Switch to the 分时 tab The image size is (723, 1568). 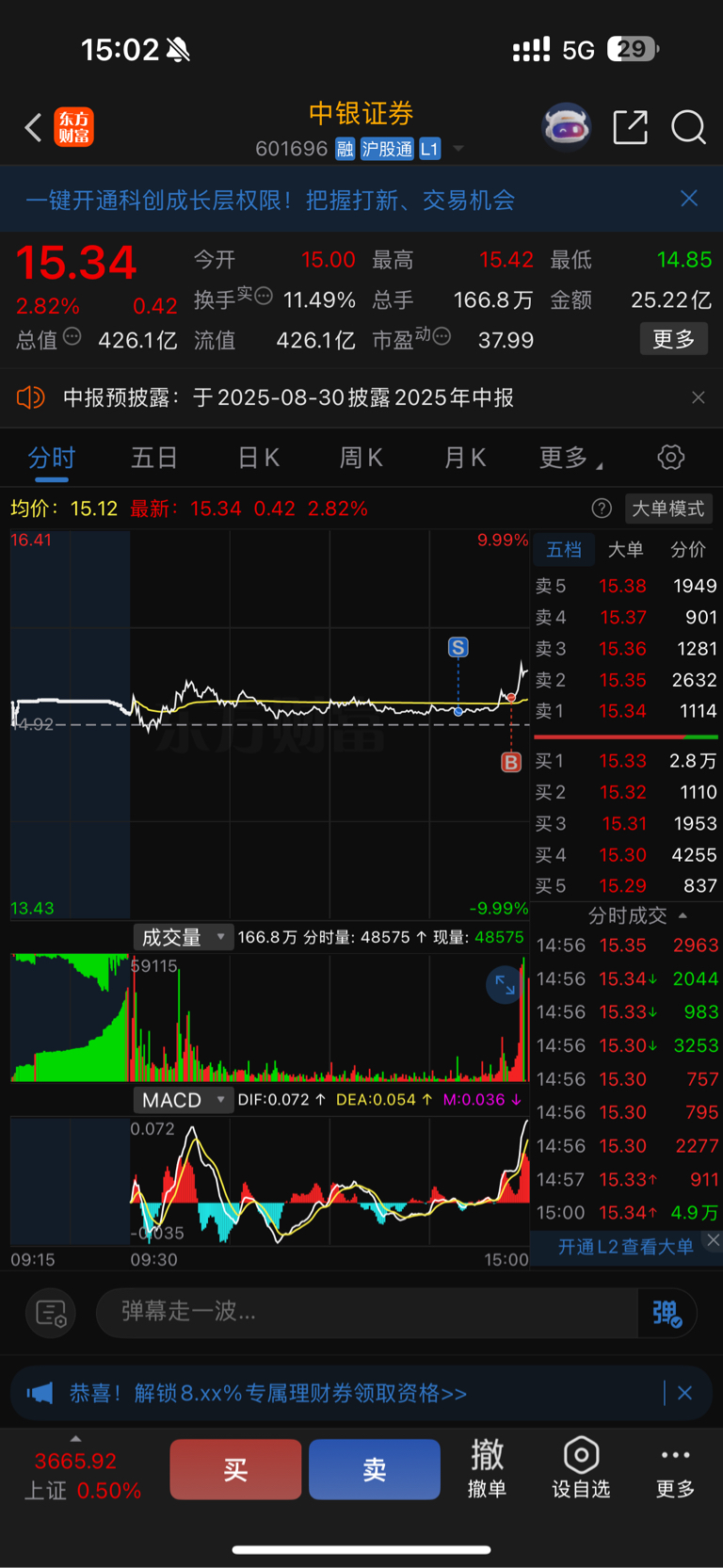tap(51, 459)
